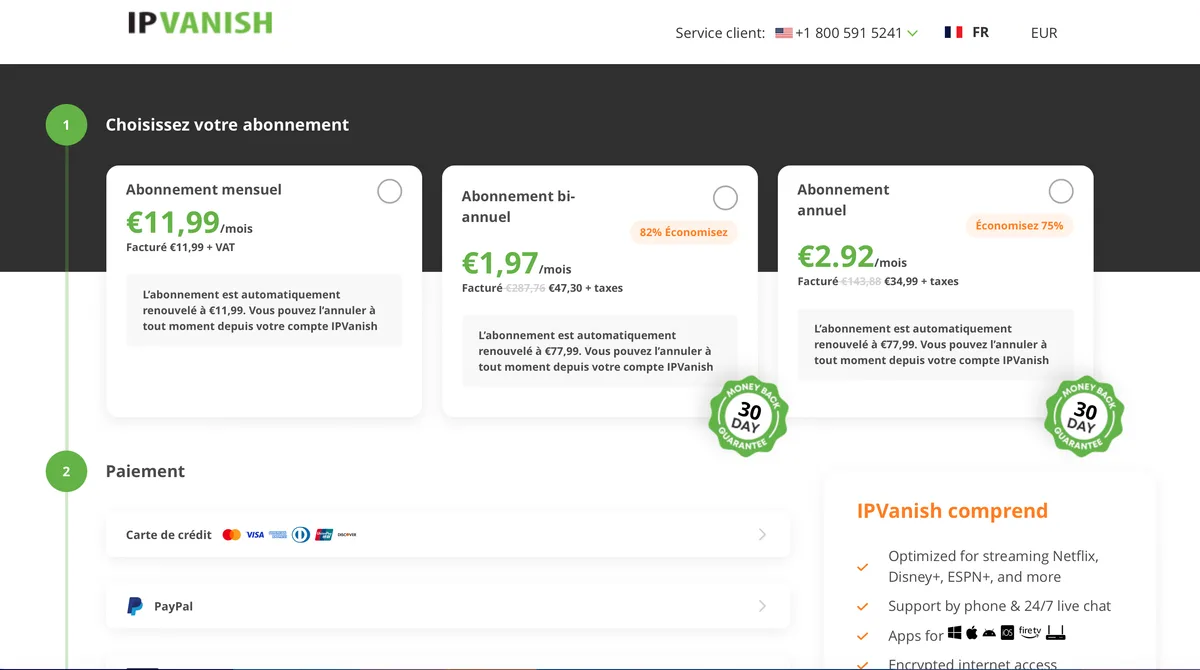The image size is (1200, 670).
Task: Click the +1 800 591 5241 phone number
Action: 849,33
